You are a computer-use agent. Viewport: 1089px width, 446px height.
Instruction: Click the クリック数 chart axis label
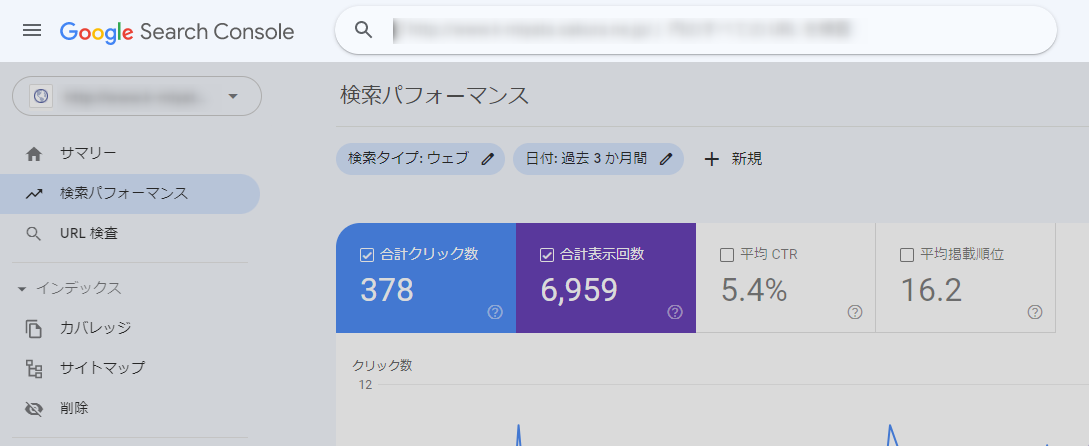(382, 365)
